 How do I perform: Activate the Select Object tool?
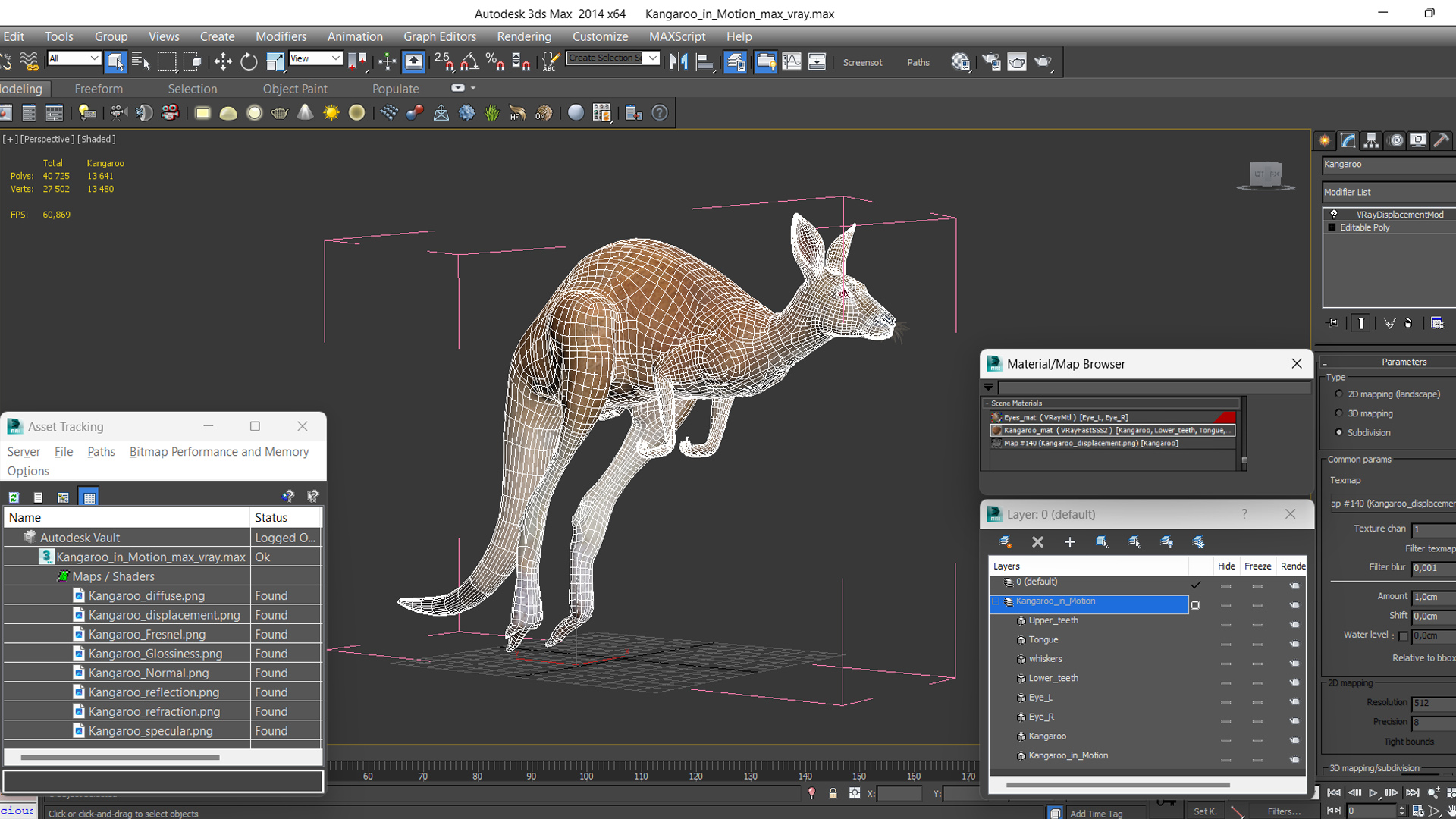click(115, 61)
